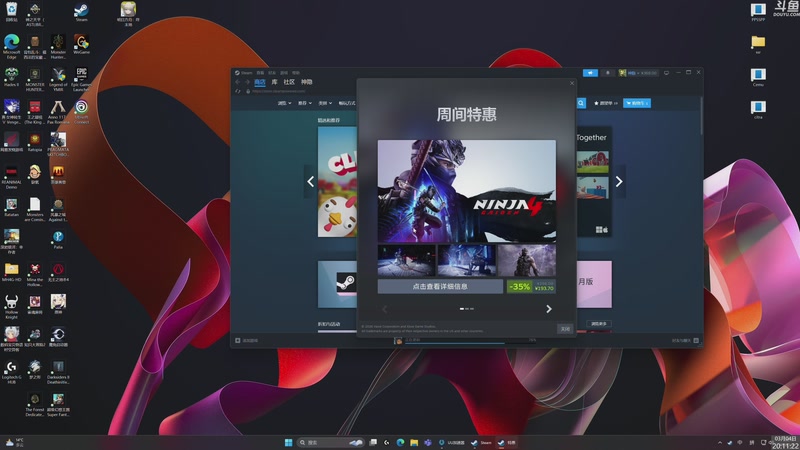Viewport: 800px width, 450px height.
Task: Click the featured carousel right arrow
Action: [619, 181]
